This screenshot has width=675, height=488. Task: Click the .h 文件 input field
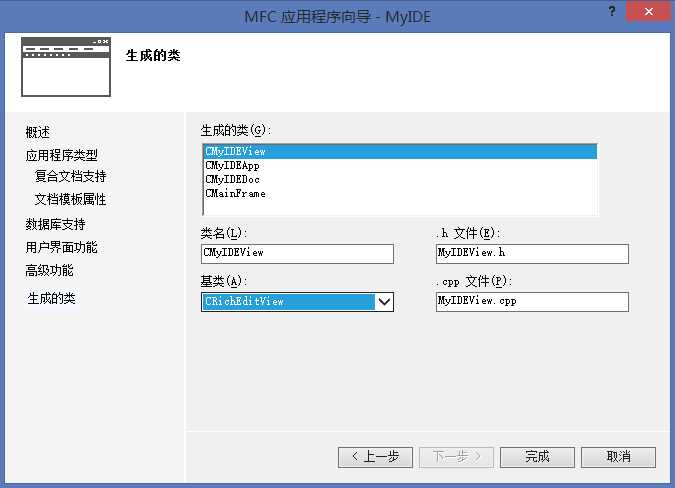(533, 253)
